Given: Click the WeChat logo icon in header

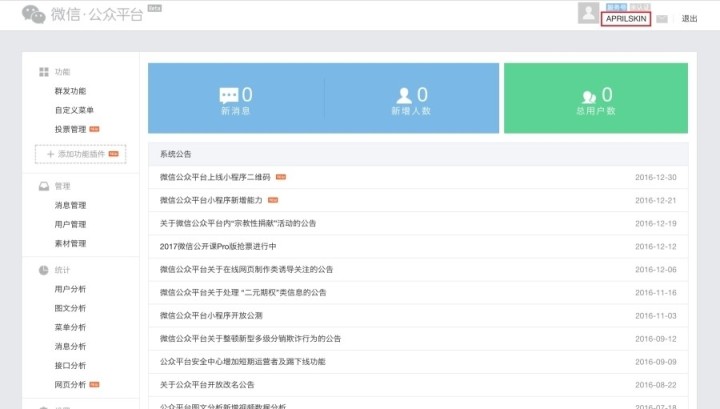Looking at the screenshot, I should [x=34, y=14].
